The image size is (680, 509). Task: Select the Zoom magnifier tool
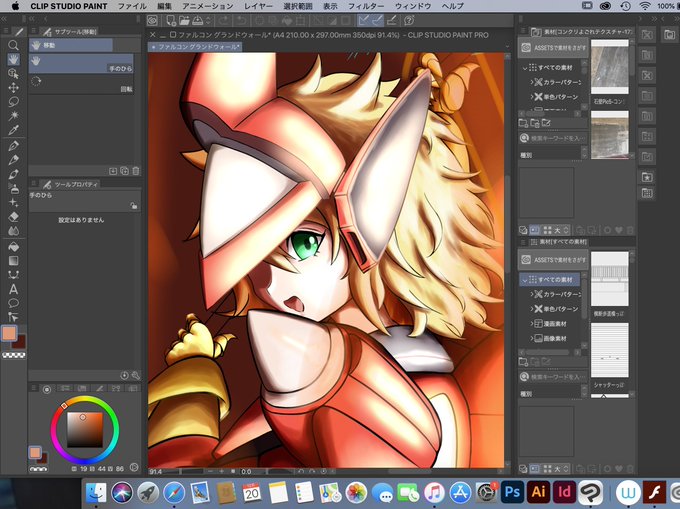[13, 45]
